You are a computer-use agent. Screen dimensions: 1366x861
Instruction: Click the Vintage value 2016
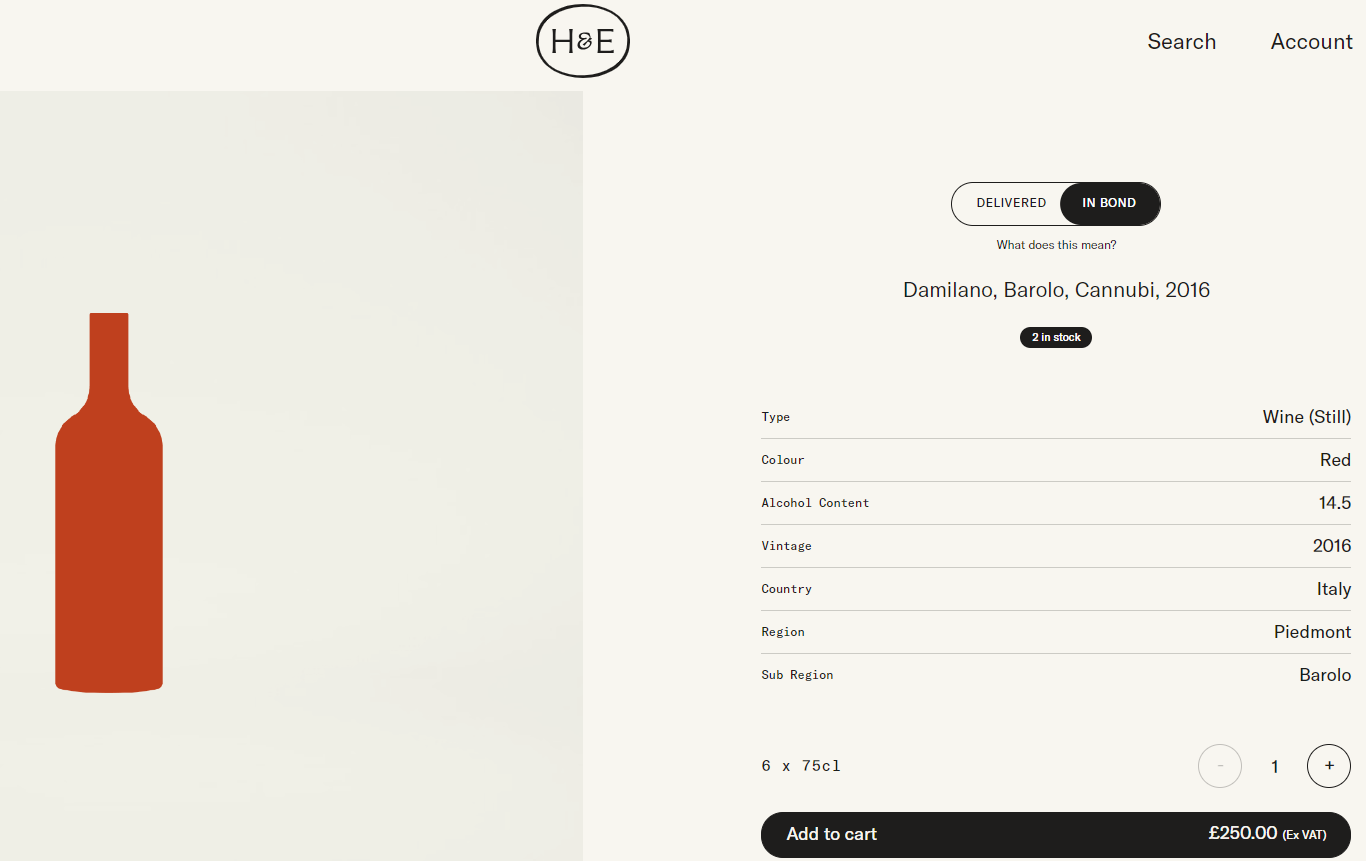(1331, 546)
